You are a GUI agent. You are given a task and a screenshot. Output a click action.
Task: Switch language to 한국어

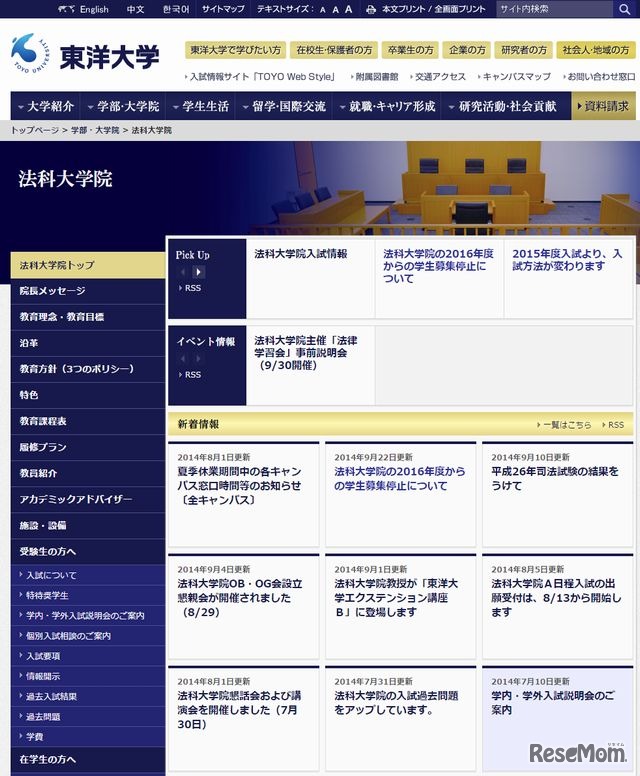pyautogui.click(x=176, y=9)
